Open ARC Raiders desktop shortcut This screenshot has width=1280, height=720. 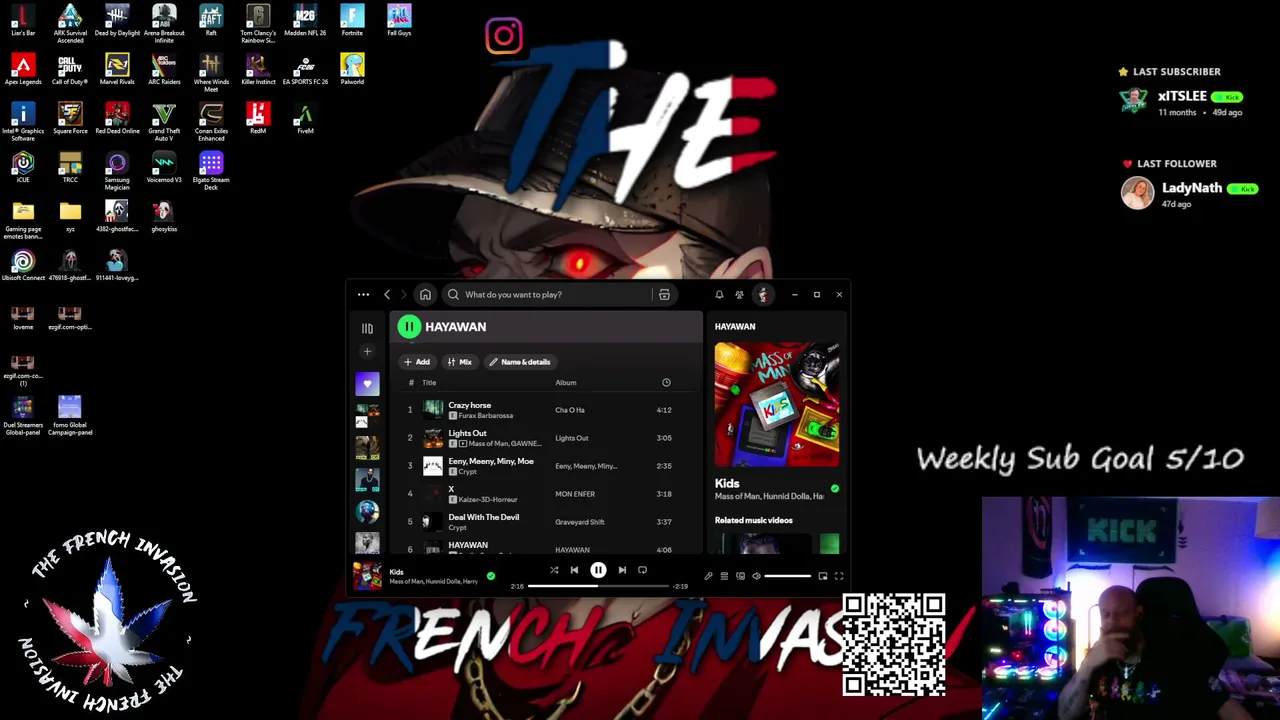[164, 69]
